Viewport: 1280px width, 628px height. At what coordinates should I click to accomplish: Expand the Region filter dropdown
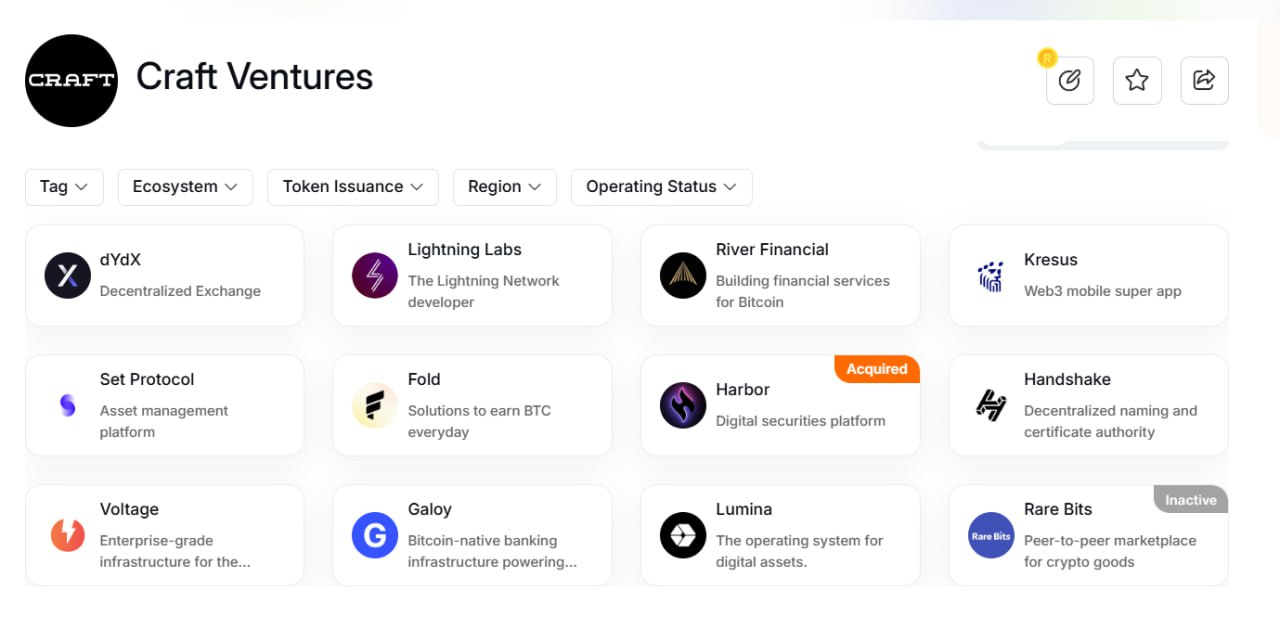point(504,187)
